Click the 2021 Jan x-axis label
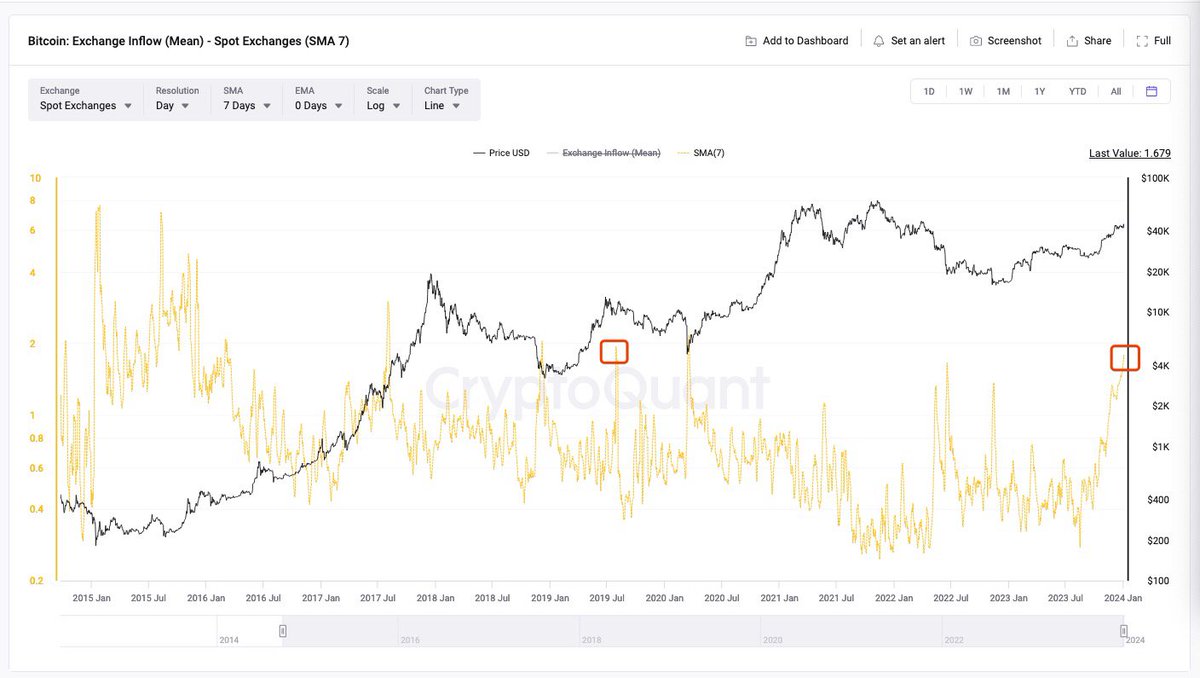The image size is (1200, 678). click(x=779, y=598)
